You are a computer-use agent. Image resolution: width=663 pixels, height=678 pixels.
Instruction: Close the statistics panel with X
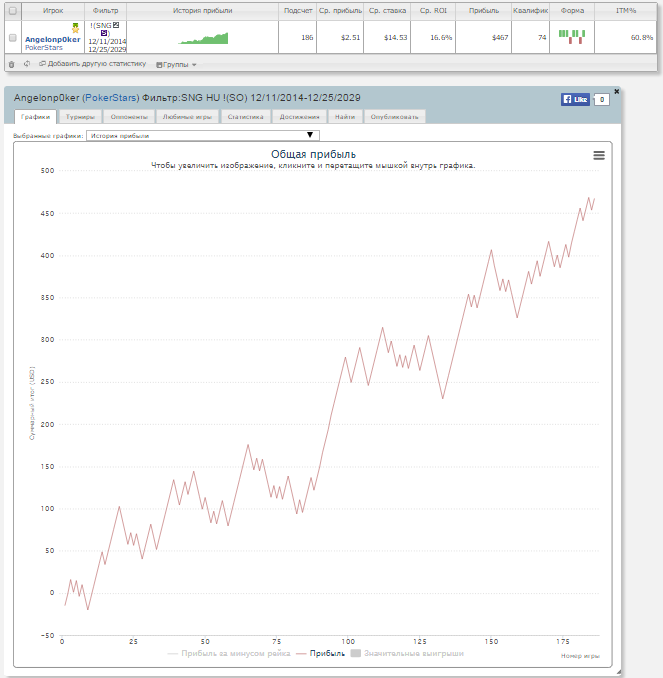(x=616, y=91)
